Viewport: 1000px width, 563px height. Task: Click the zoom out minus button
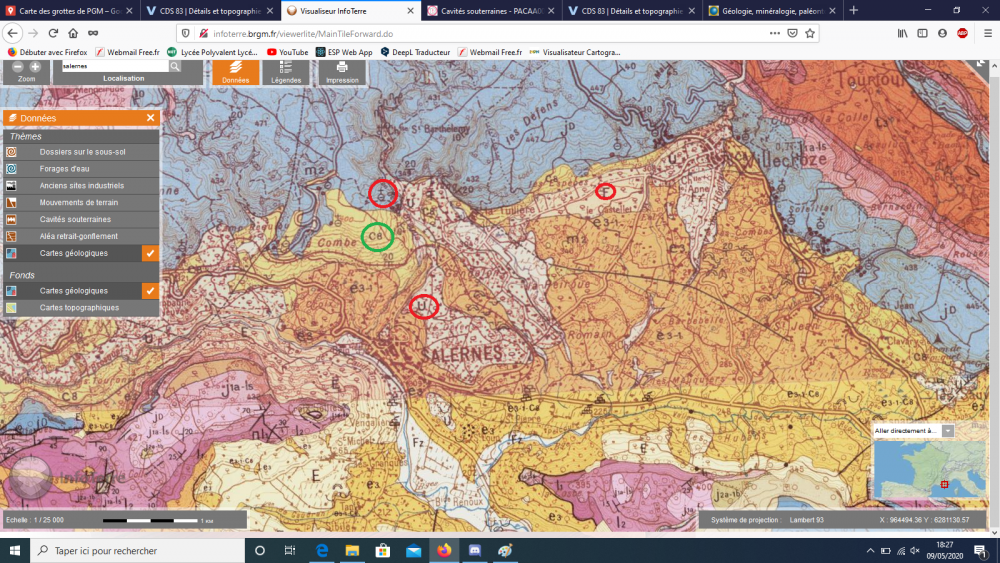click(18, 66)
